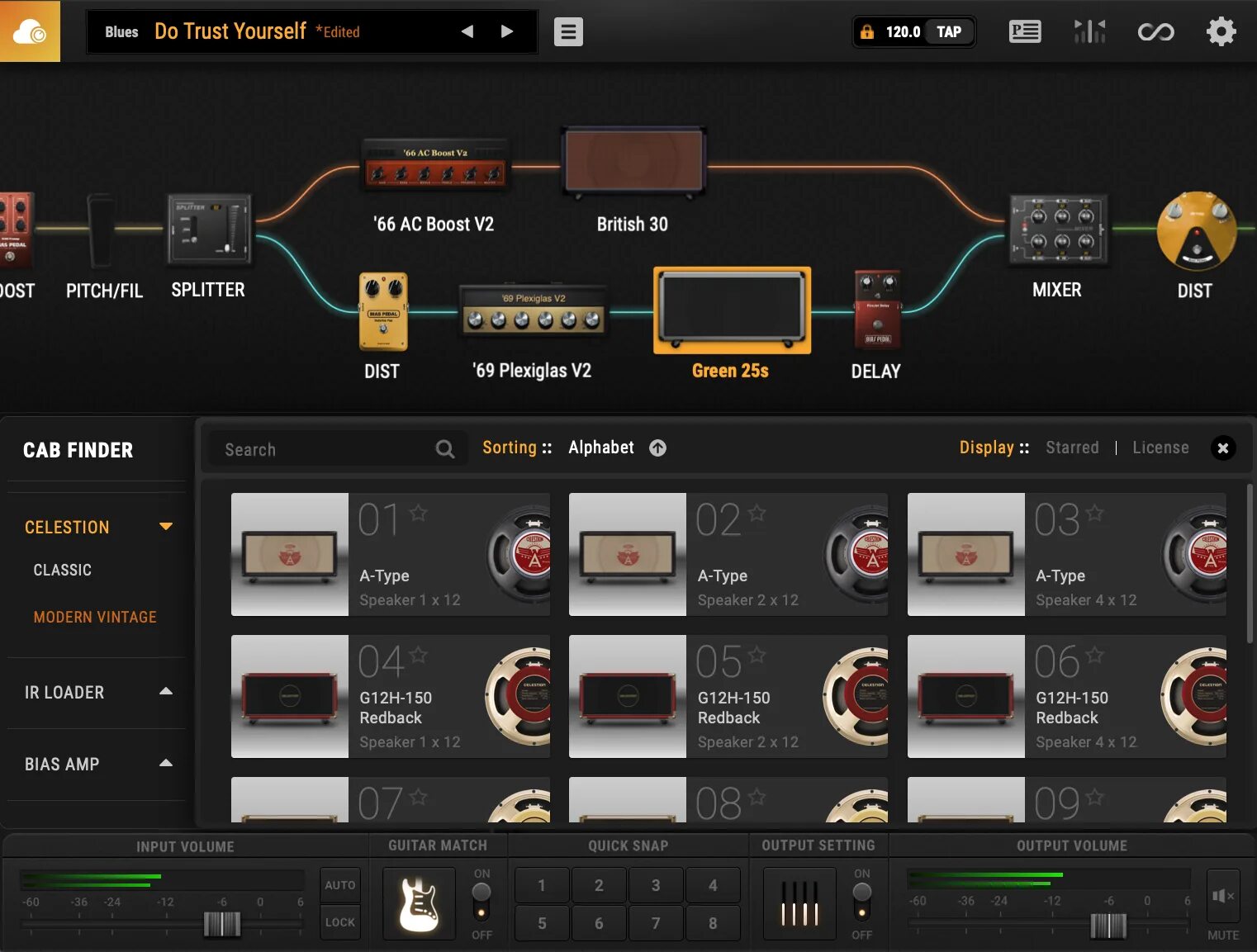Select the Green 25s cabinet
This screenshot has width=1257, height=952.
pyautogui.click(x=732, y=310)
